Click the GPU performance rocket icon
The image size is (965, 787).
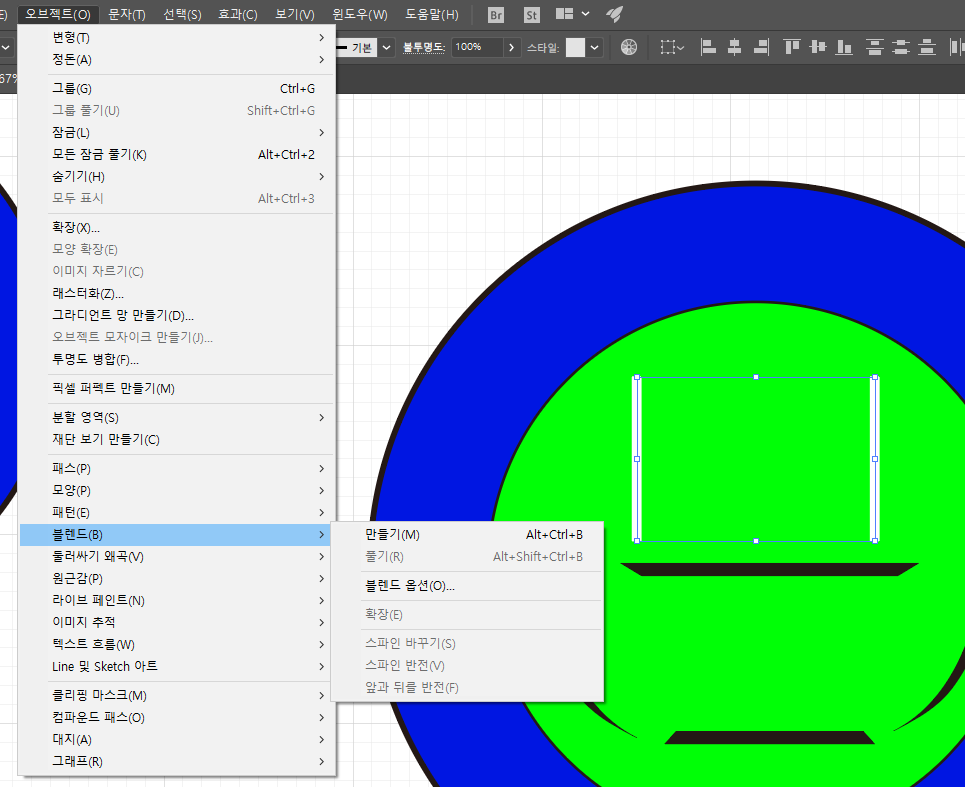pos(614,14)
